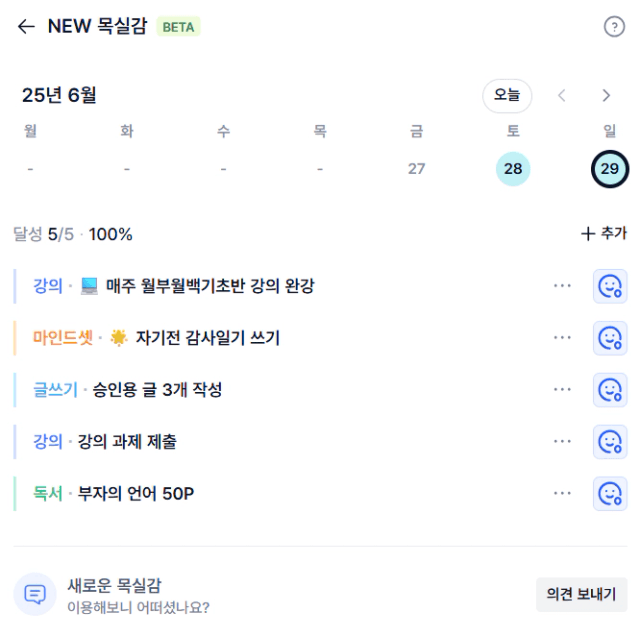
Task: Toggle emoji status for 자기전 감사일기 쓰기
Action: click(x=610, y=338)
